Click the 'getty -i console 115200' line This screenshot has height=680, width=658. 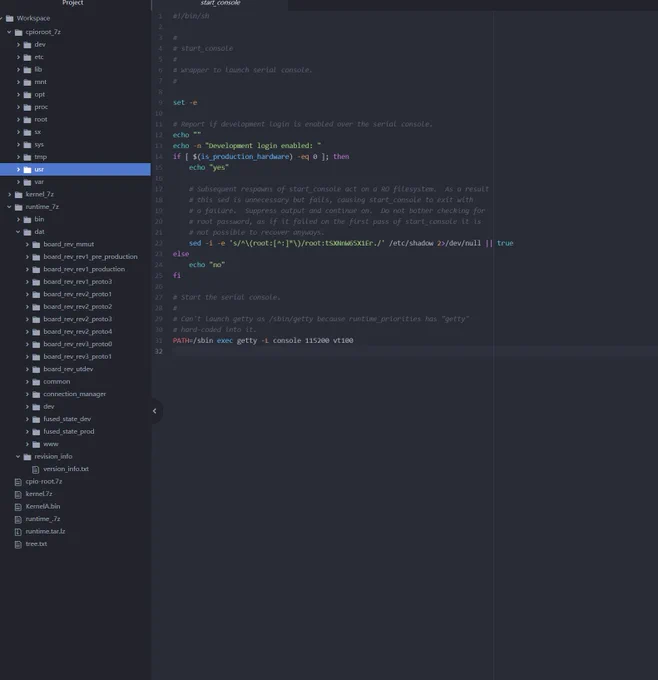[x=263, y=341]
